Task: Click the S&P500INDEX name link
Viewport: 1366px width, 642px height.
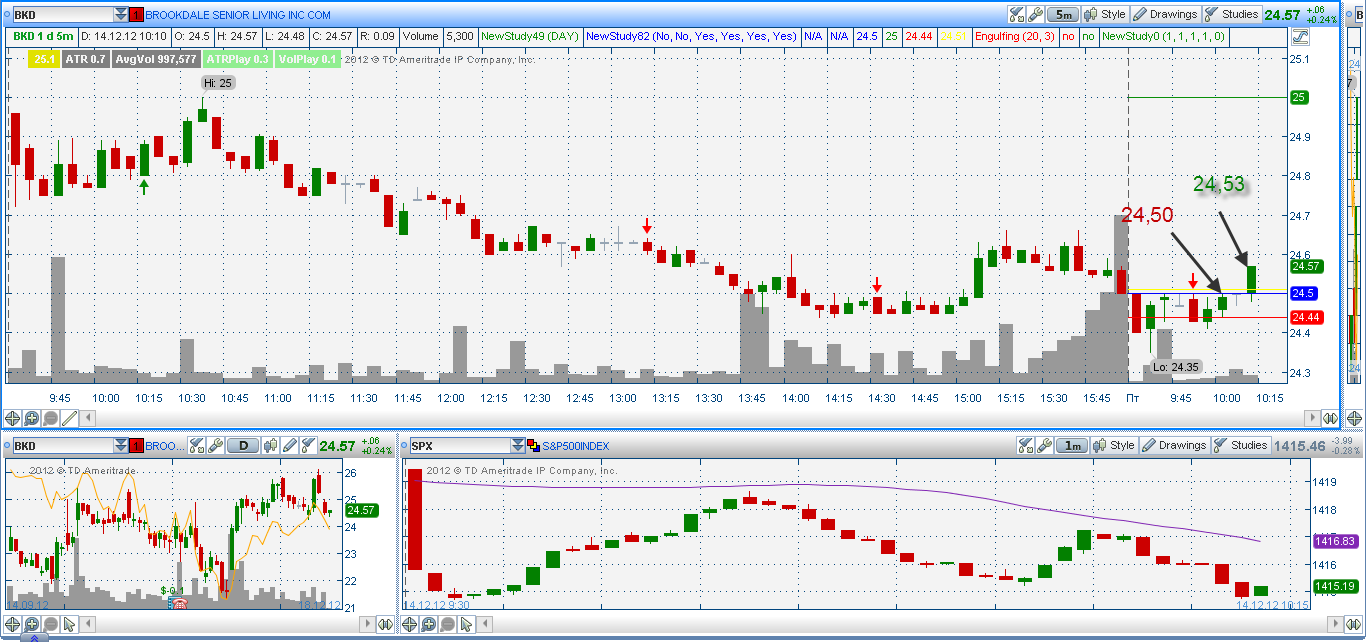Action: (576, 446)
